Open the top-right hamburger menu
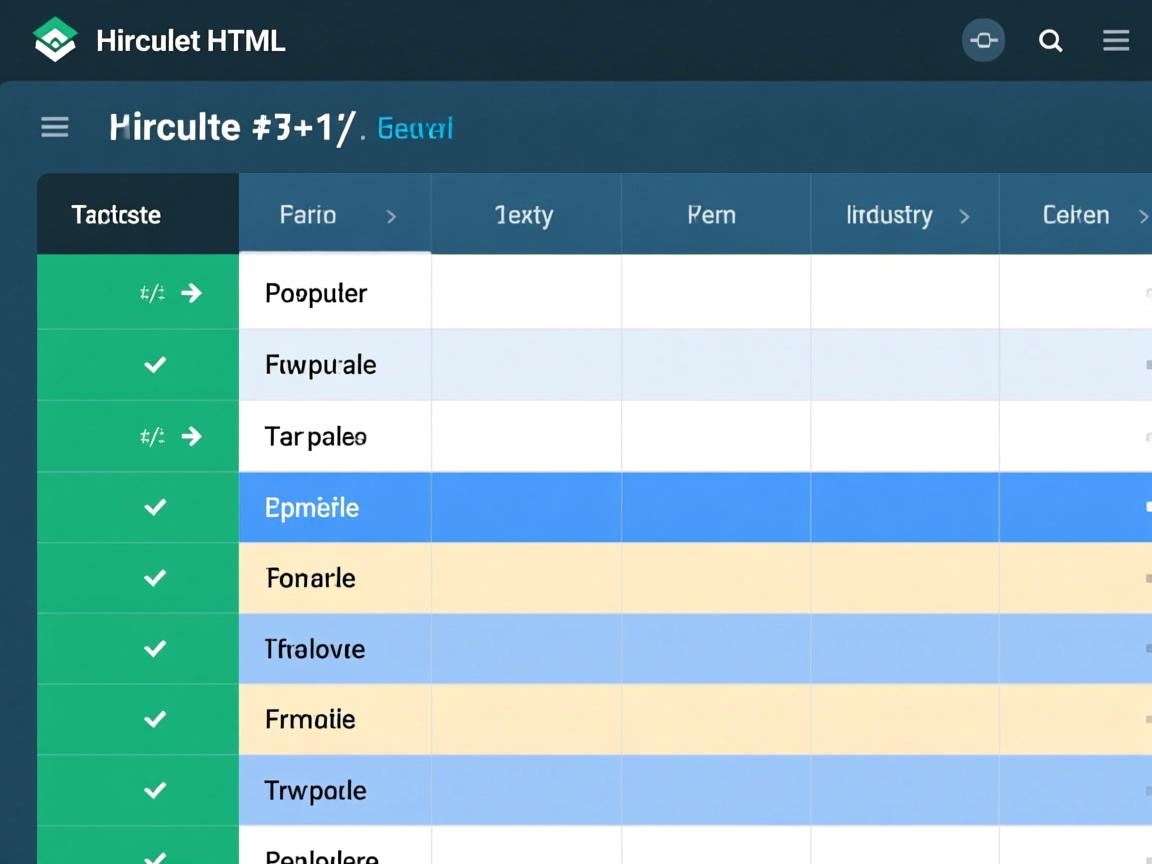The image size is (1152, 864). click(1116, 40)
